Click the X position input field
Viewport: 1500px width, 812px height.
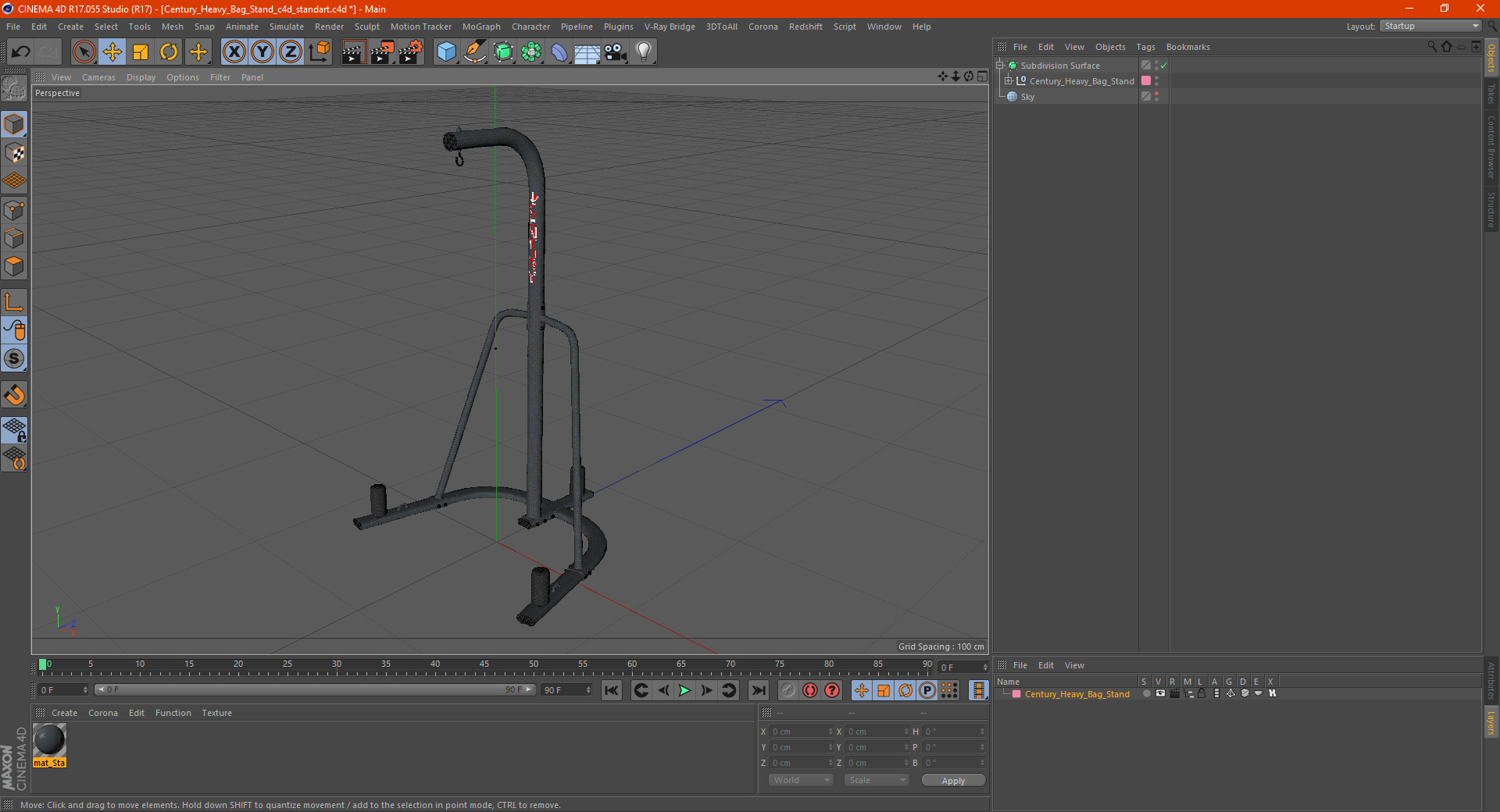click(x=802, y=732)
